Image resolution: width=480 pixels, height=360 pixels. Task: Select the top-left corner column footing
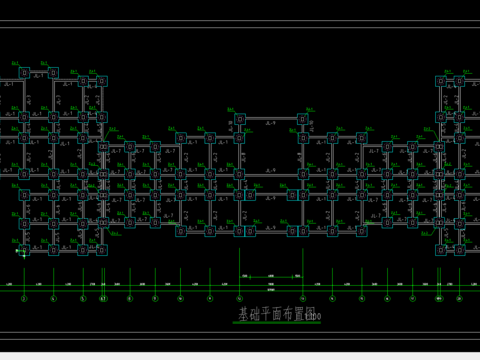[24, 73]
